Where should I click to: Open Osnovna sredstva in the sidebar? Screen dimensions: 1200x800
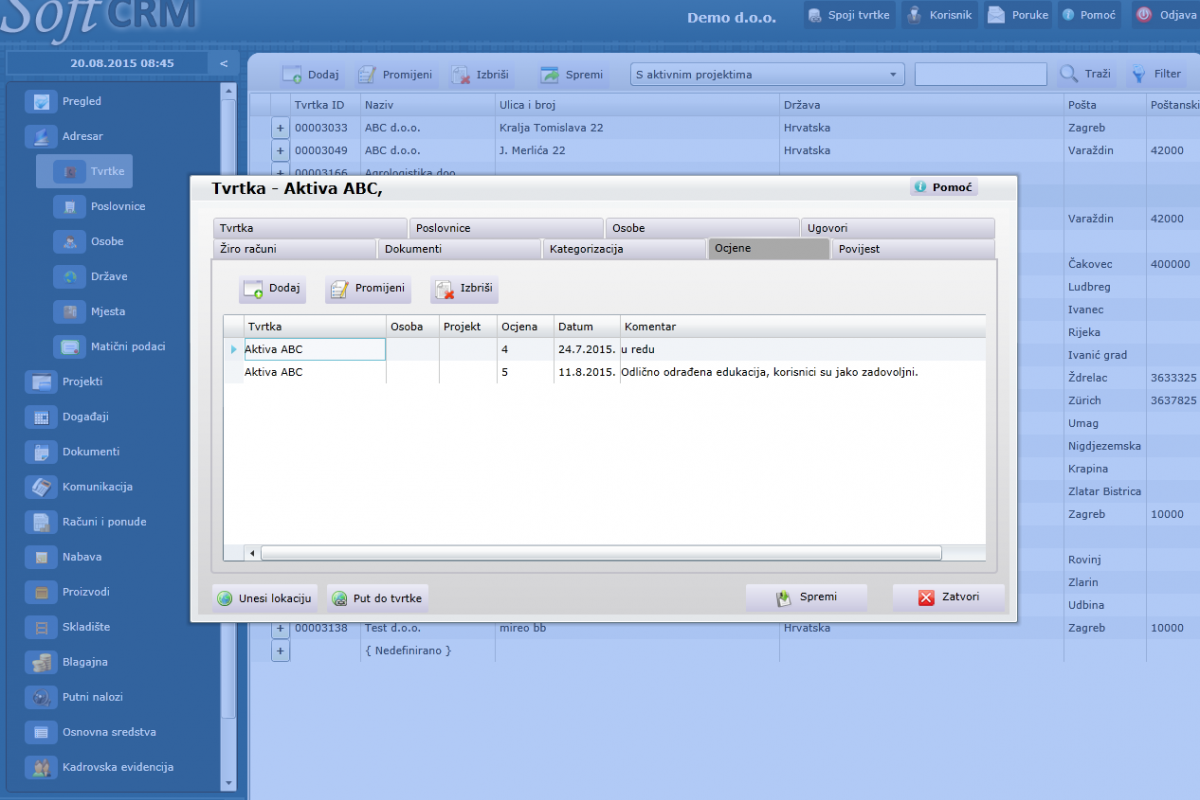pyautogui.click(x=92, y=732)
